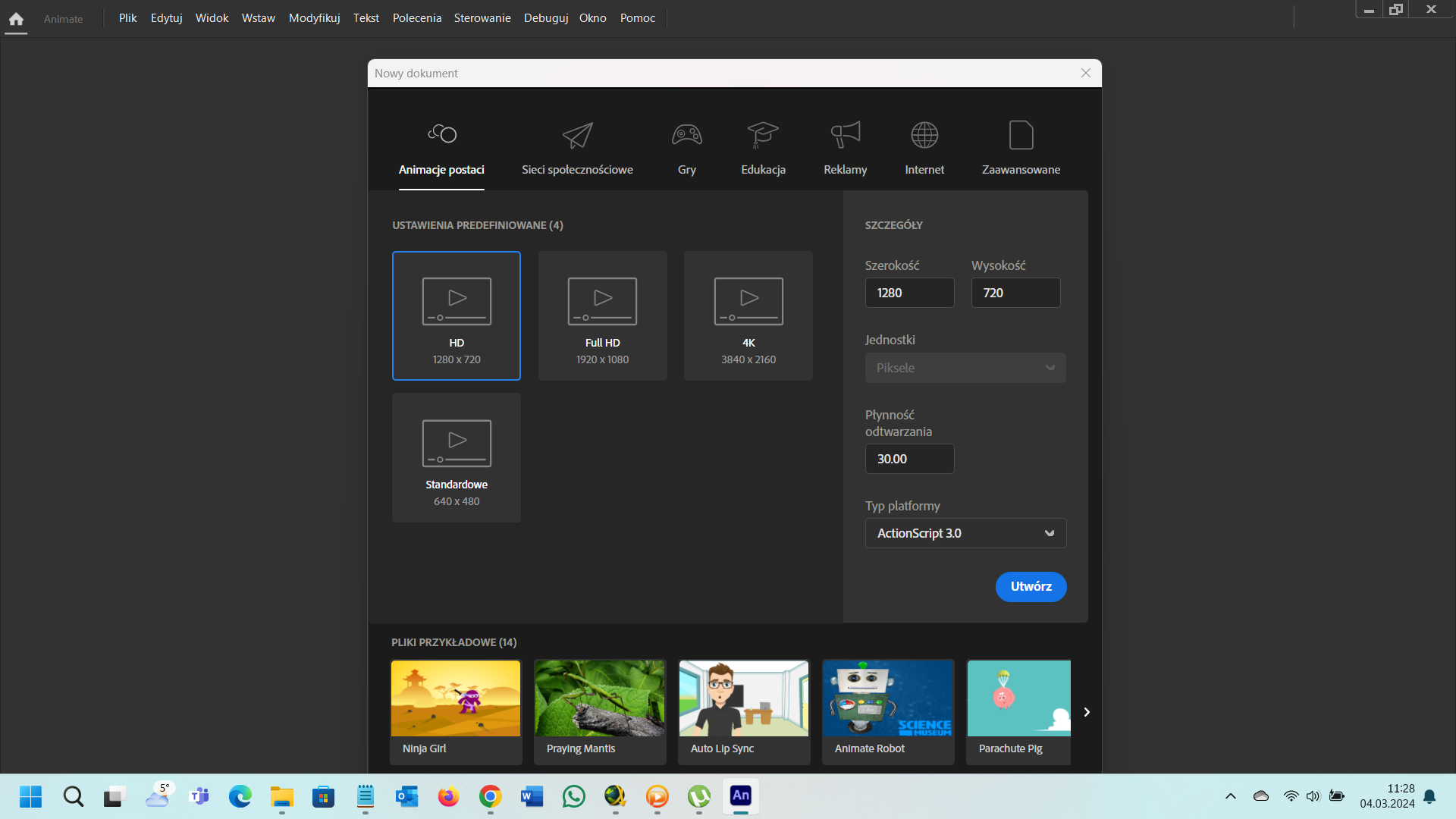Screen dimensions: 1456x819
Task: Open Windows taskbar search
Action: pos(73,796)
